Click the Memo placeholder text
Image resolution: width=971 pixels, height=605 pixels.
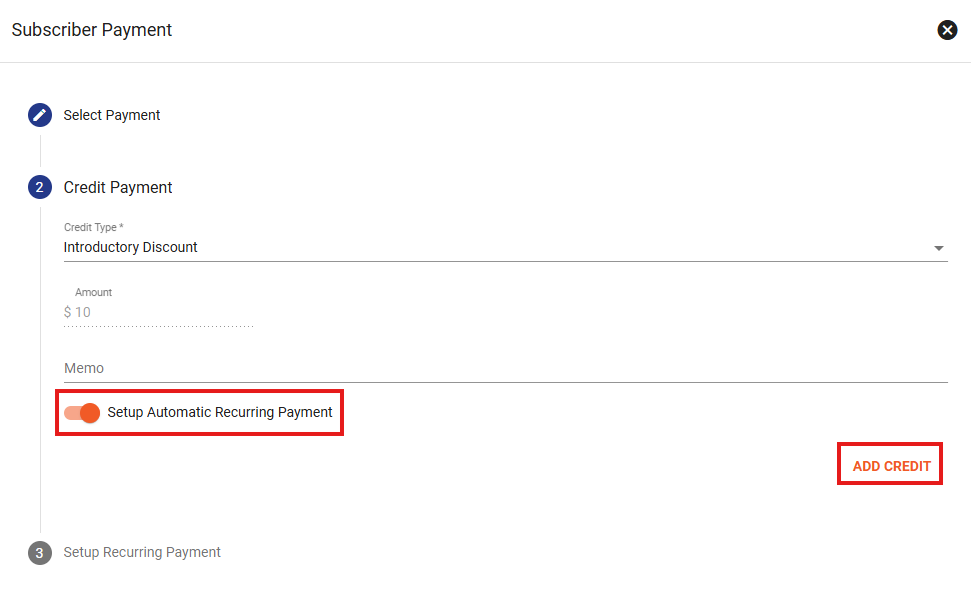pyautogui.click(x=84, y=368)
